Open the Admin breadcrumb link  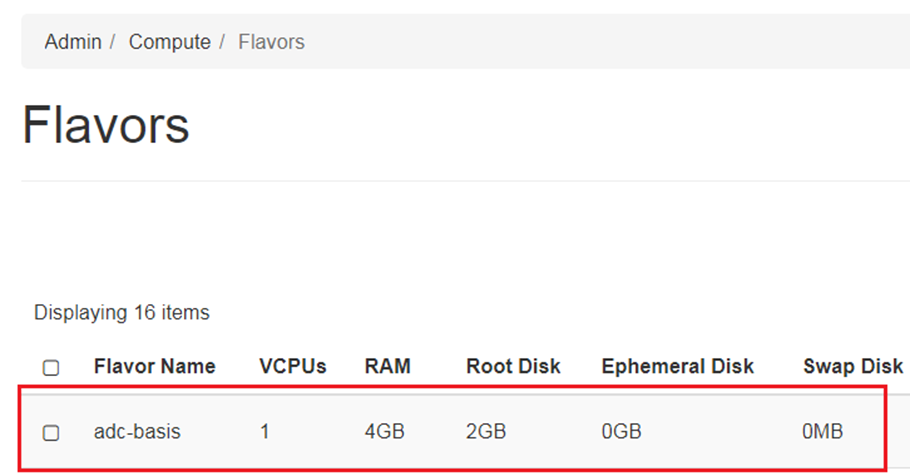tap(73, 42)
